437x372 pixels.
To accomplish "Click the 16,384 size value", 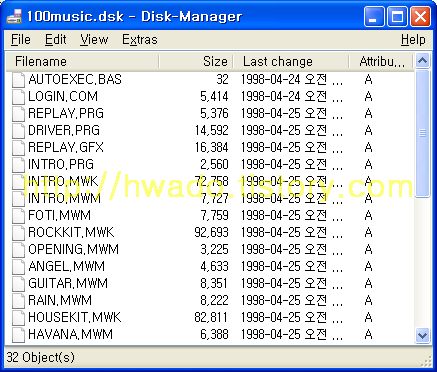I will [x=212, y=148].
